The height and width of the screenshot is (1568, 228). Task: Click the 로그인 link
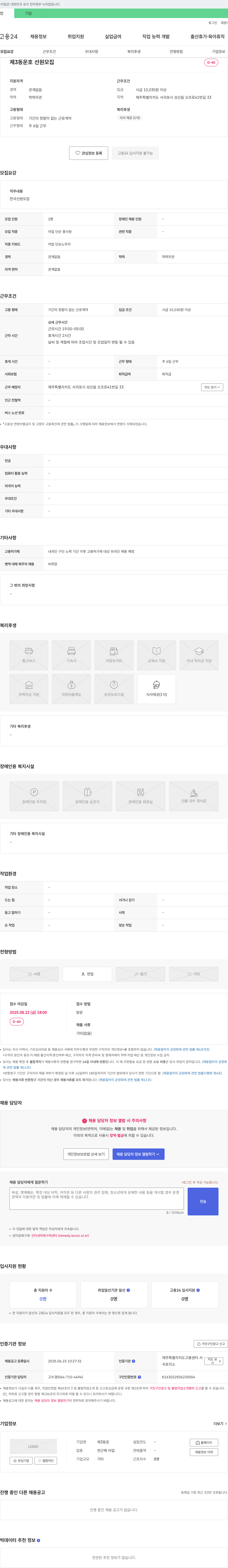(213, 23)
